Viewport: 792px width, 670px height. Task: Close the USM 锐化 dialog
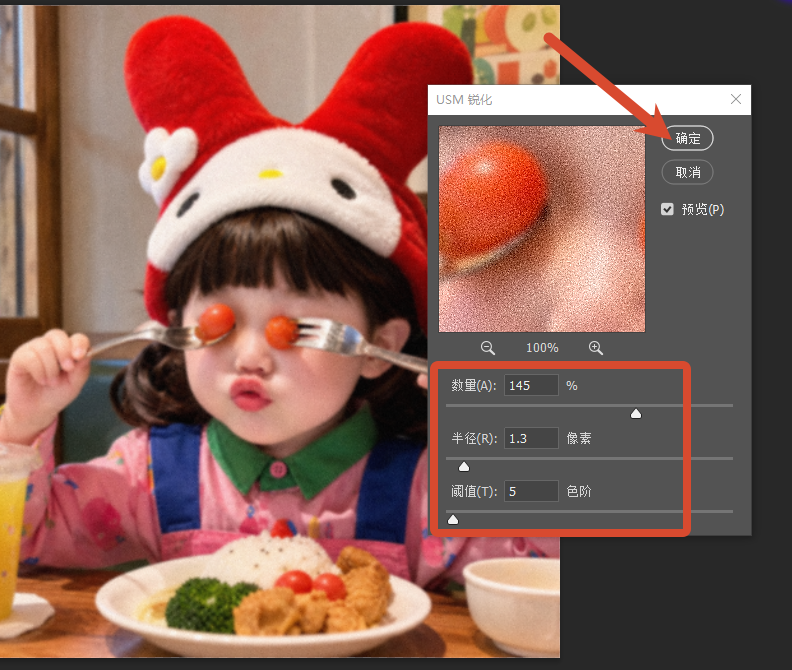tap(735, 99)
